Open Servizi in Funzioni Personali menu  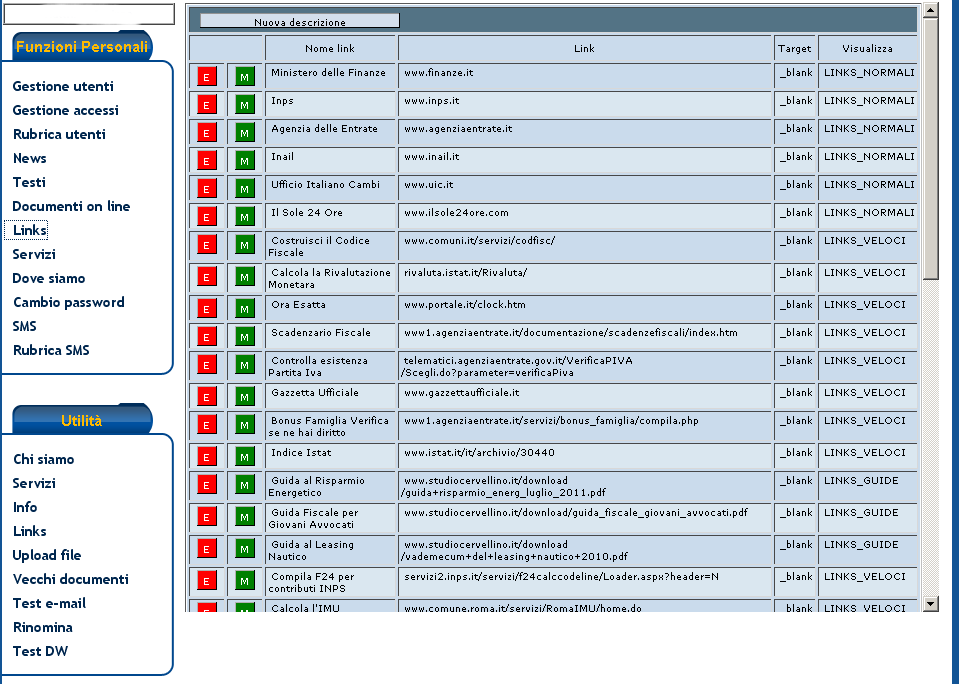tap(34, 254)
